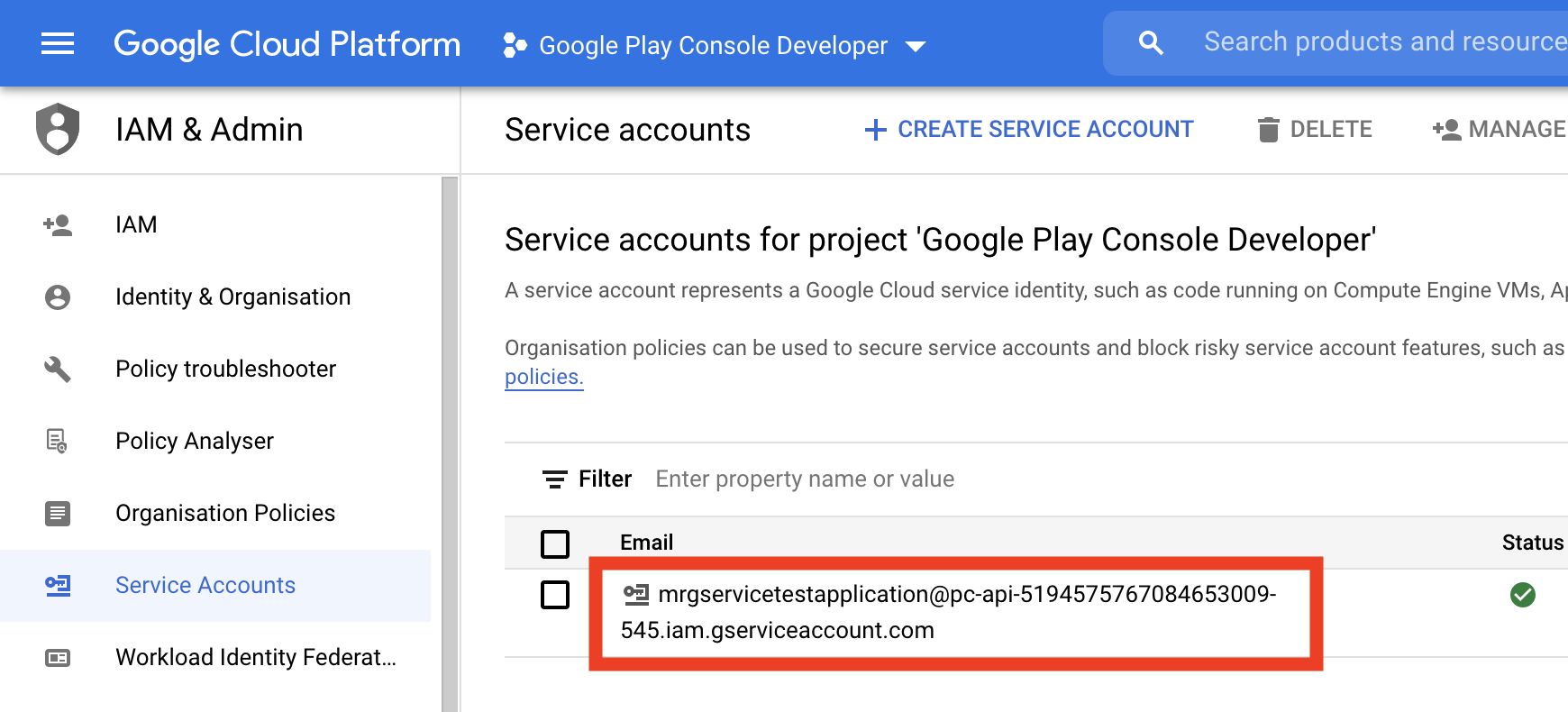Click the service account key icon in row
The image size is (1568, 712).
[x=636, y=594]
